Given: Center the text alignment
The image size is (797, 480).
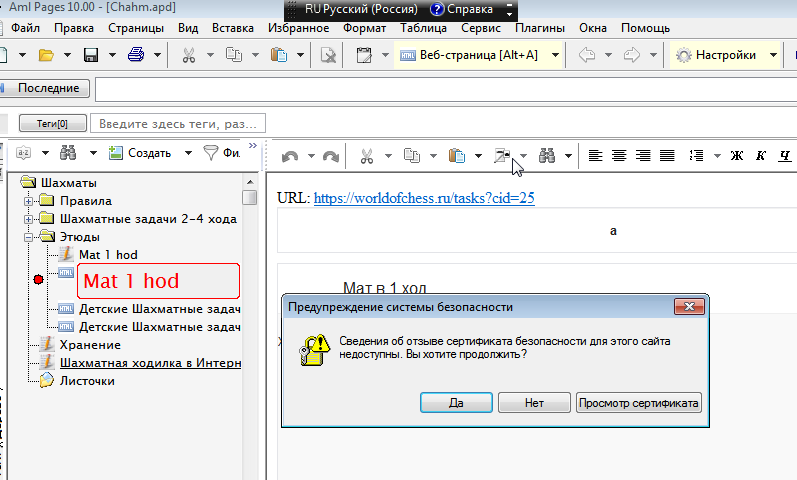Looking at the screenshot, I should point(619,156).
